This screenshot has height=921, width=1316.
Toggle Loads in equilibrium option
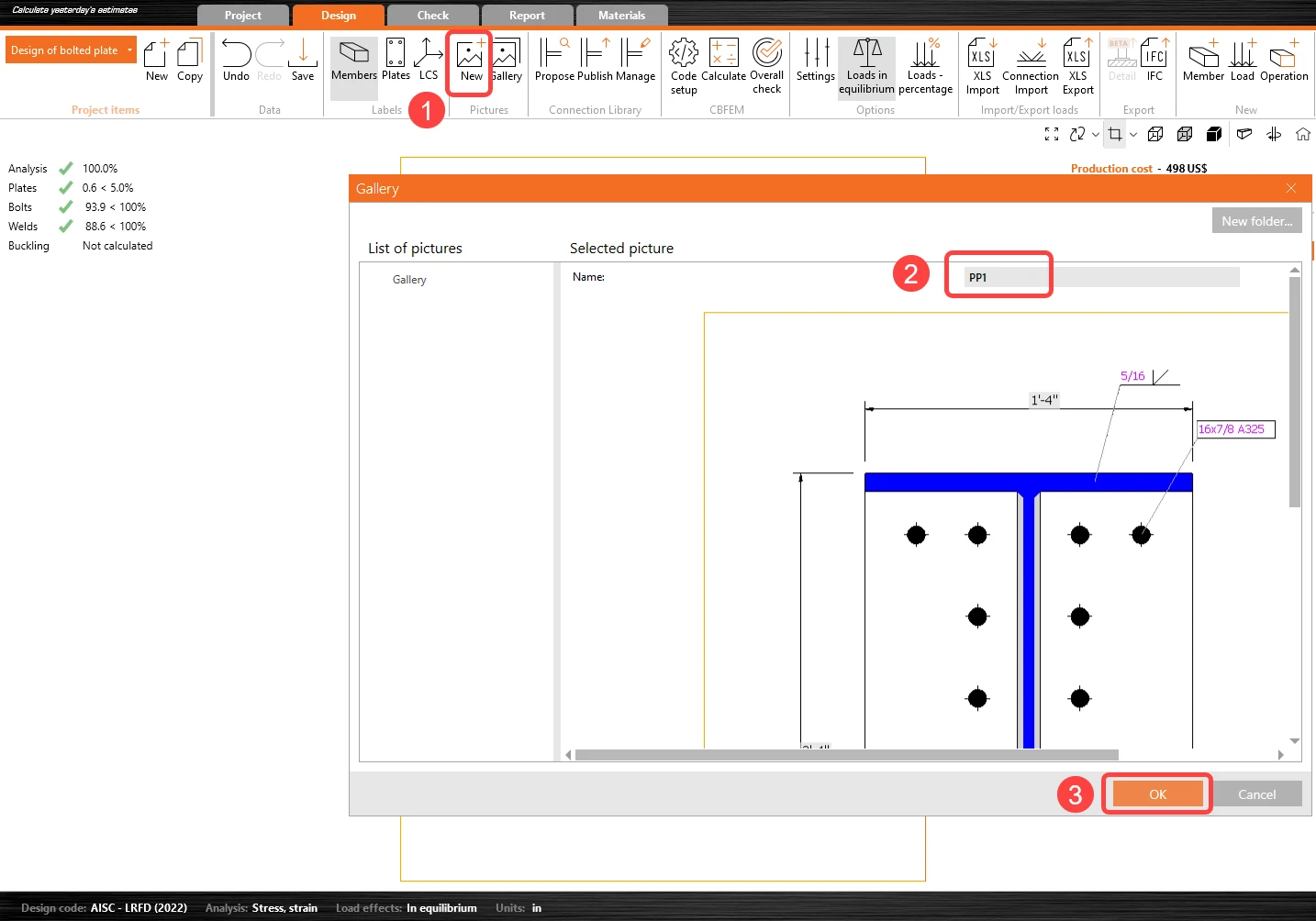pyautogui.click(x=866, y=67)
